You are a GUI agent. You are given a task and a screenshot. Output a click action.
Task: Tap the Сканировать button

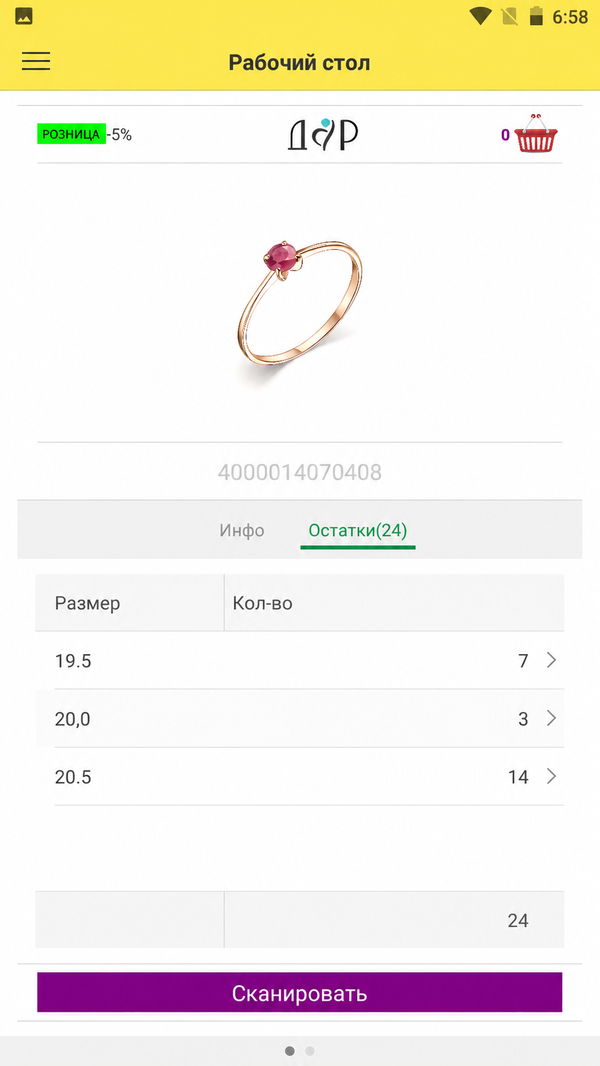pyautogui.click(x=300, y=992)
